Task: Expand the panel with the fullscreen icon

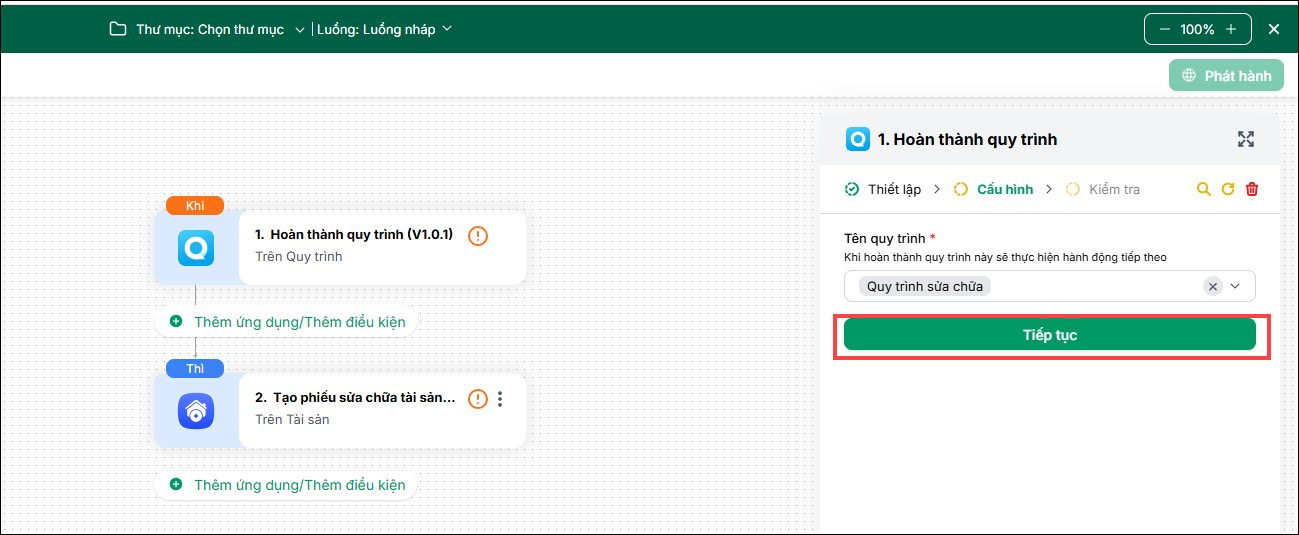Action: tap(1246, 139)
